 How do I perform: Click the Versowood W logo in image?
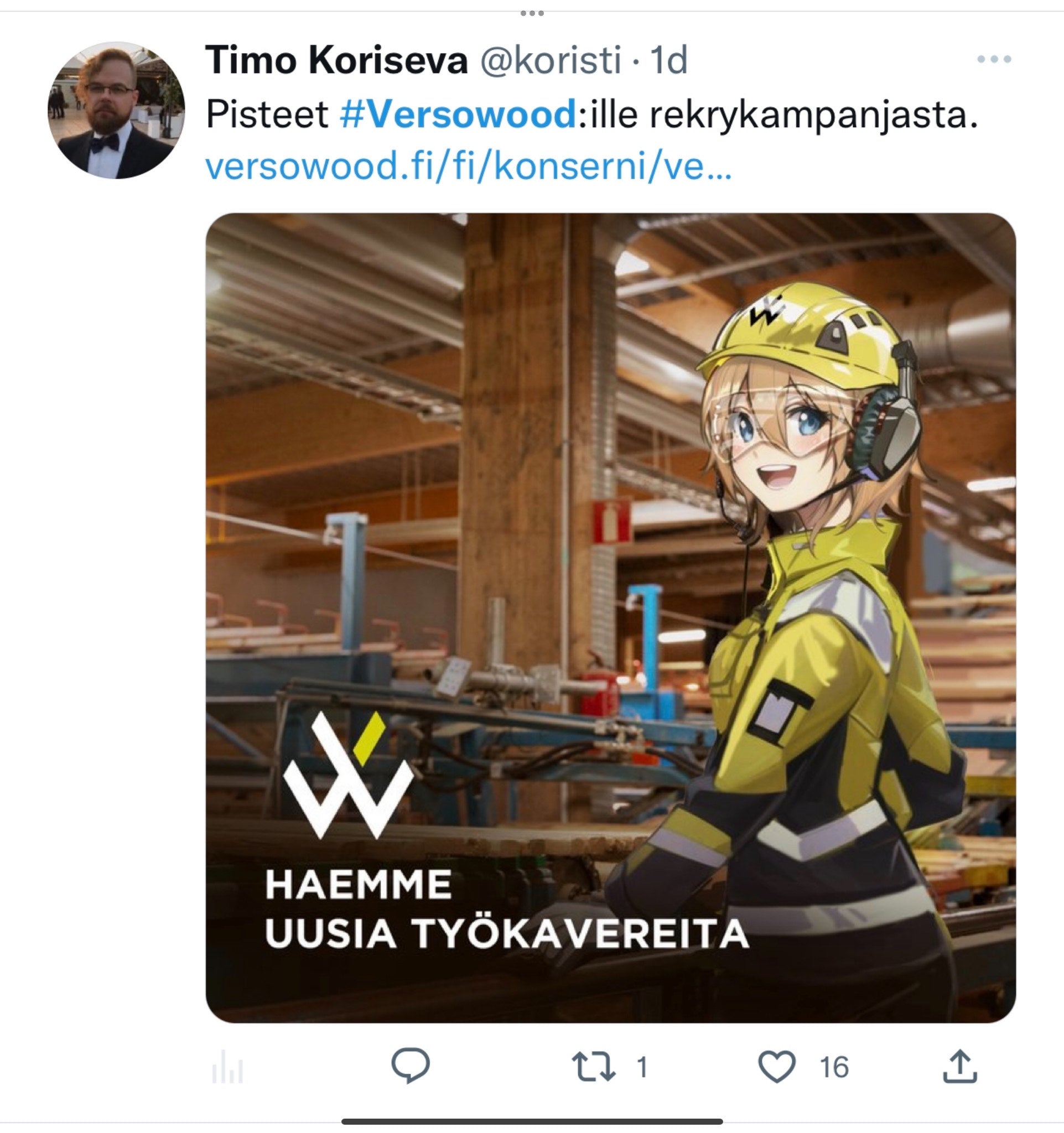coord(348,775)
